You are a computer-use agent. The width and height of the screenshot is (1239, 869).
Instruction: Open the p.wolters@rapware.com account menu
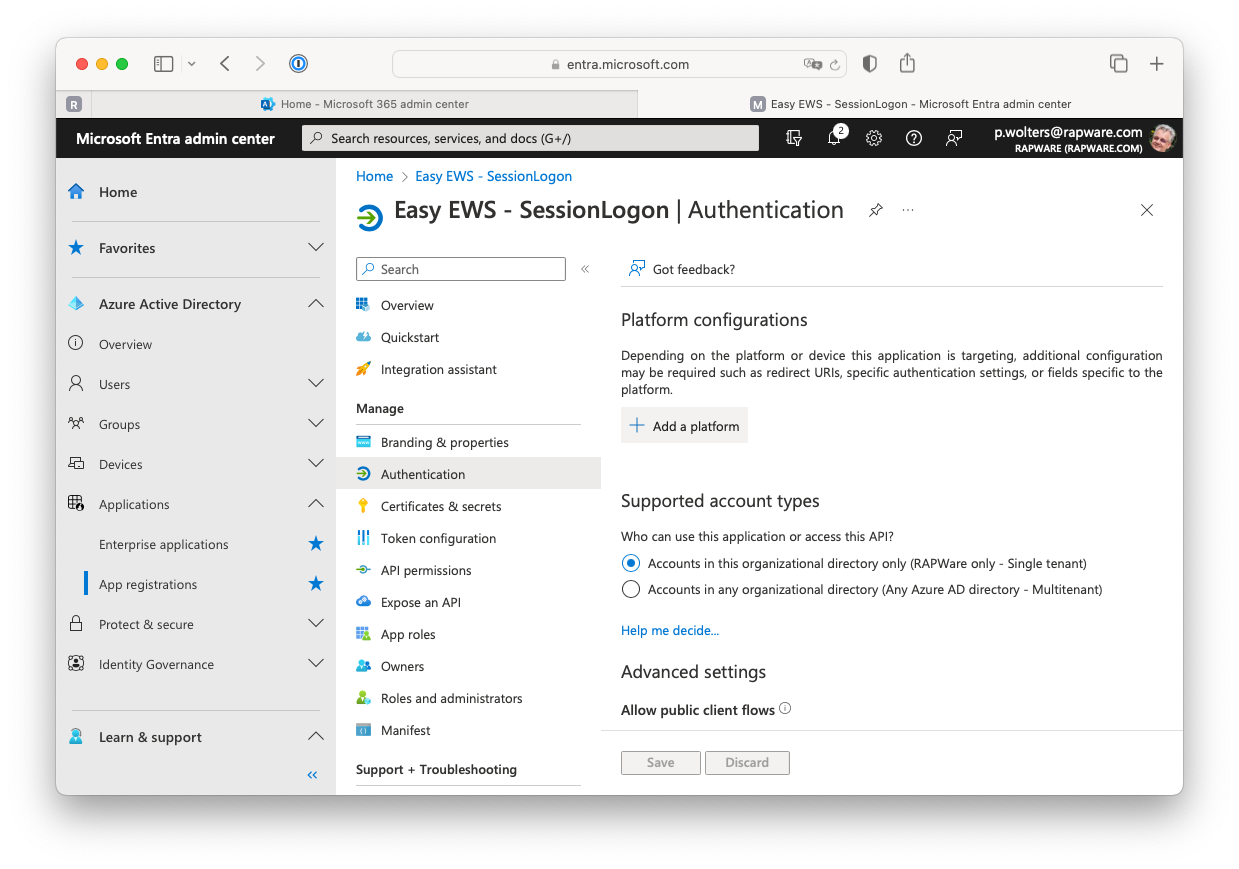coord(1084,138)
